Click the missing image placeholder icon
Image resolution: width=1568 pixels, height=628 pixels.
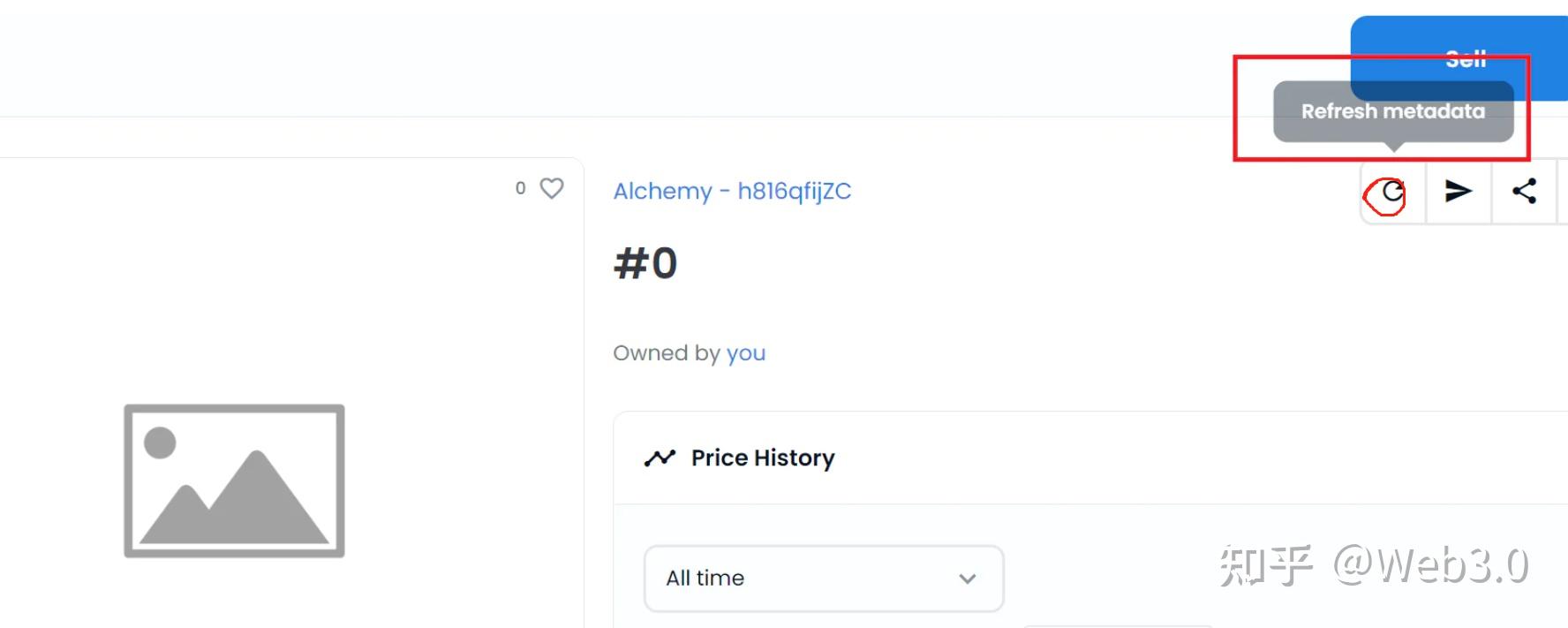pos(234,480)
